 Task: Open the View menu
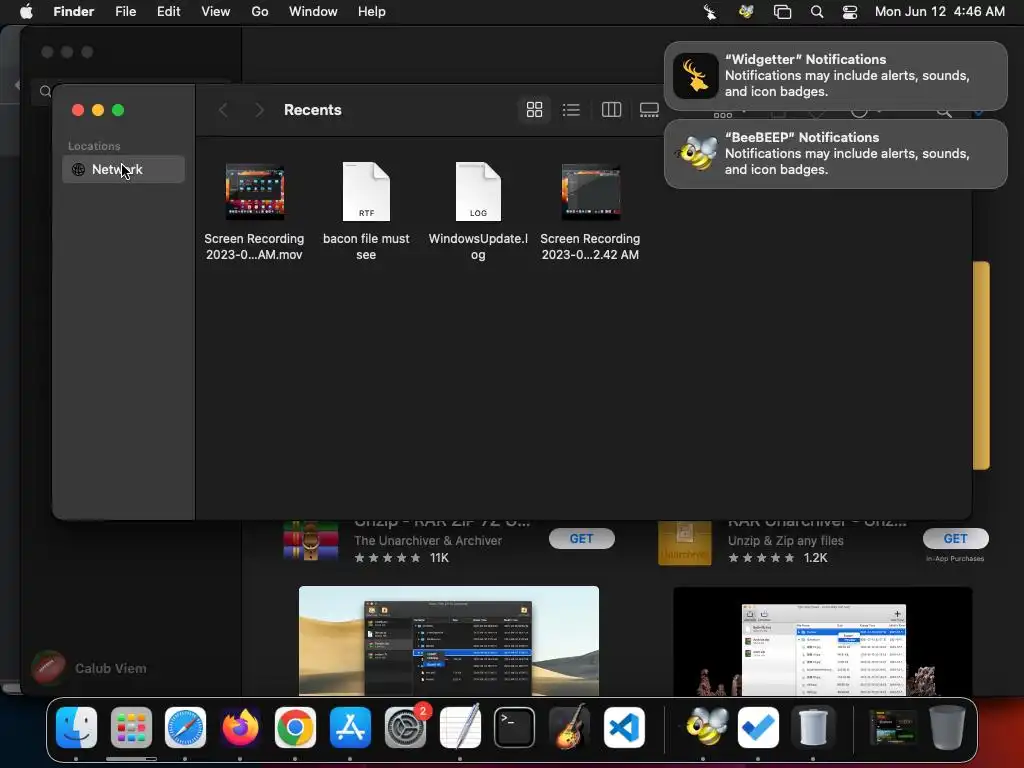[216, 12]
